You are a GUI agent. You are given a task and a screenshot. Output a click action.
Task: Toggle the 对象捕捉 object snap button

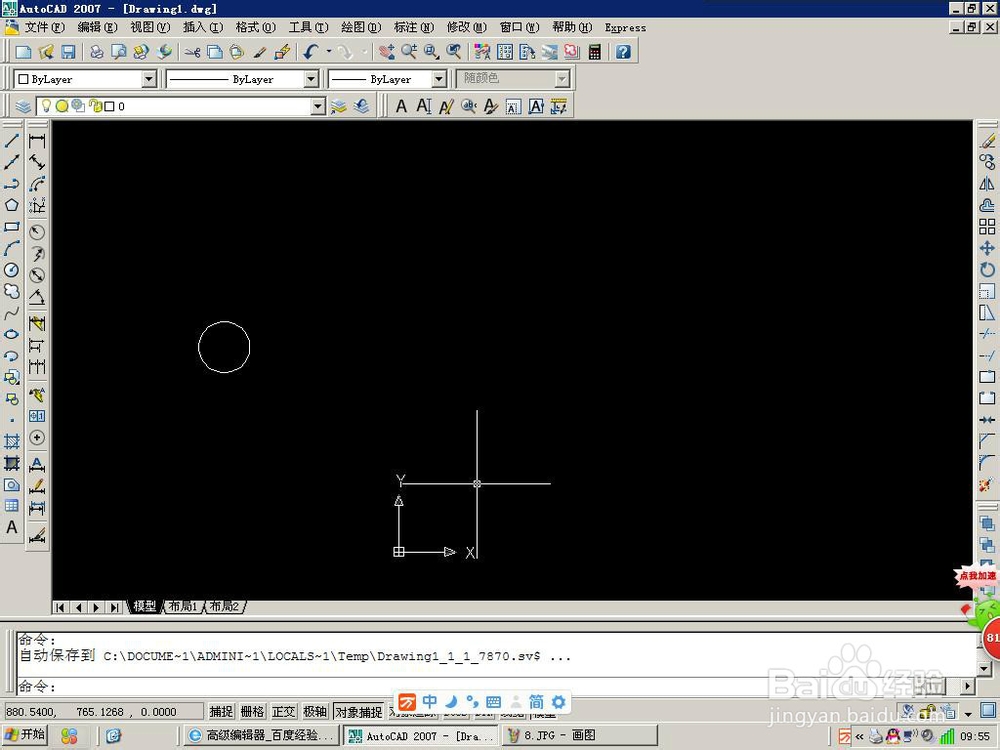[x=359, y=712]
